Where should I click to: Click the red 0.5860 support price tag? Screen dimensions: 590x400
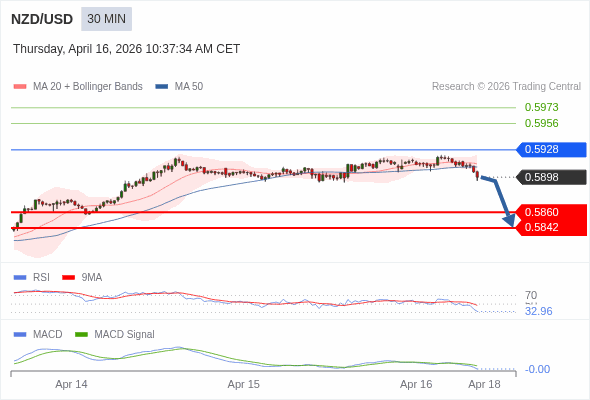click(x=551, y=212)
